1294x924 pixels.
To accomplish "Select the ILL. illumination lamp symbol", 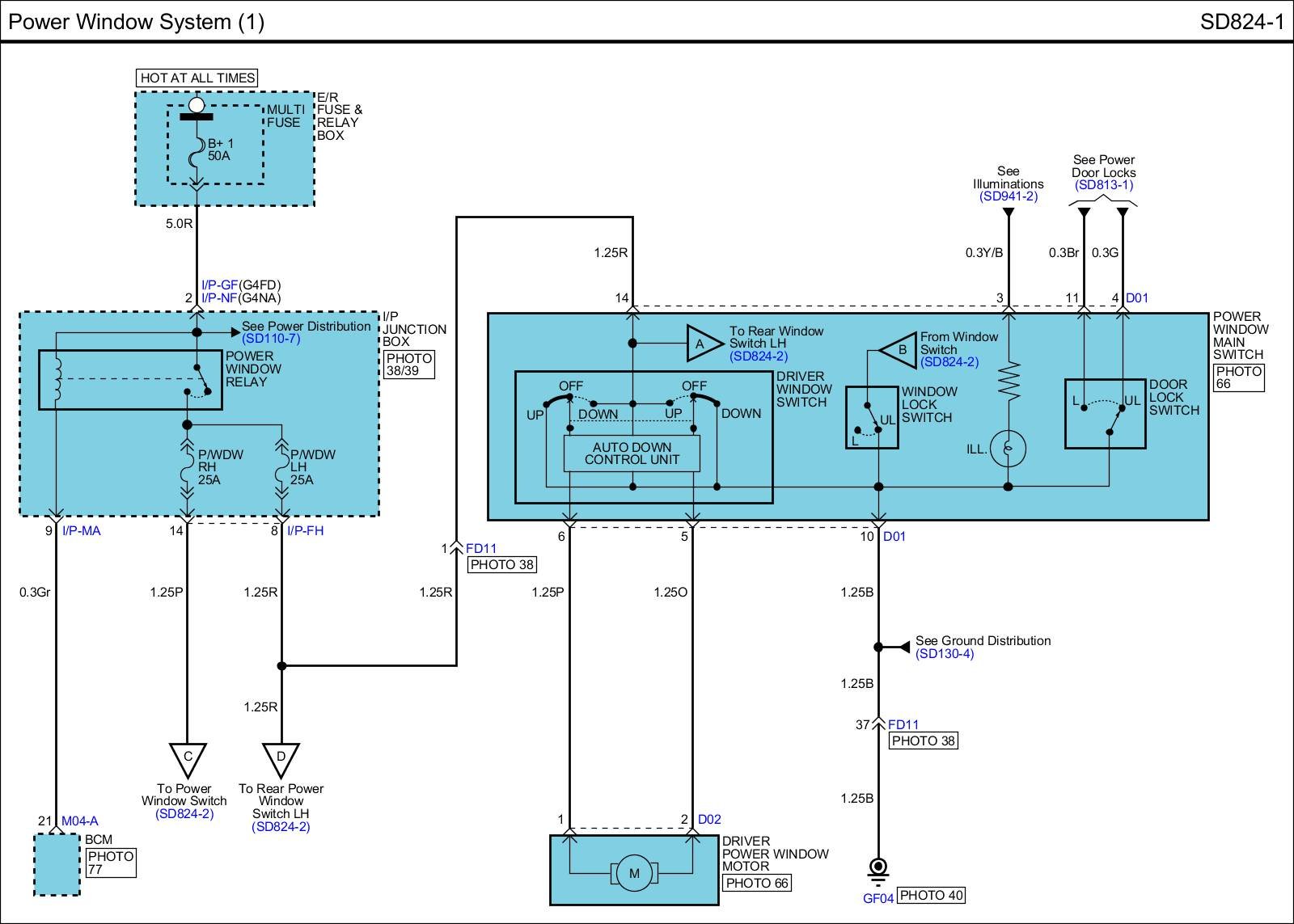I will tap(1008, 448).
